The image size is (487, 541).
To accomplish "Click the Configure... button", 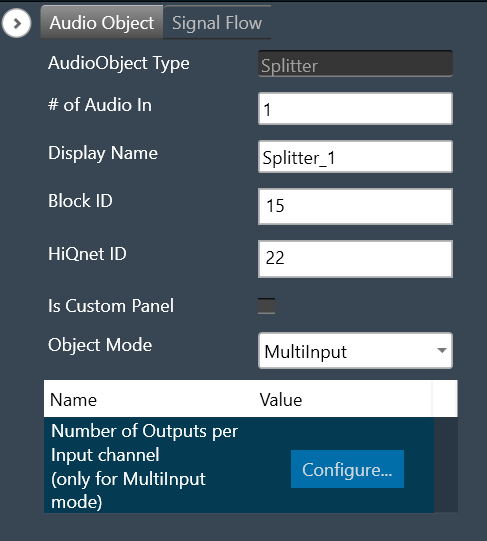I will coord(347,469).
